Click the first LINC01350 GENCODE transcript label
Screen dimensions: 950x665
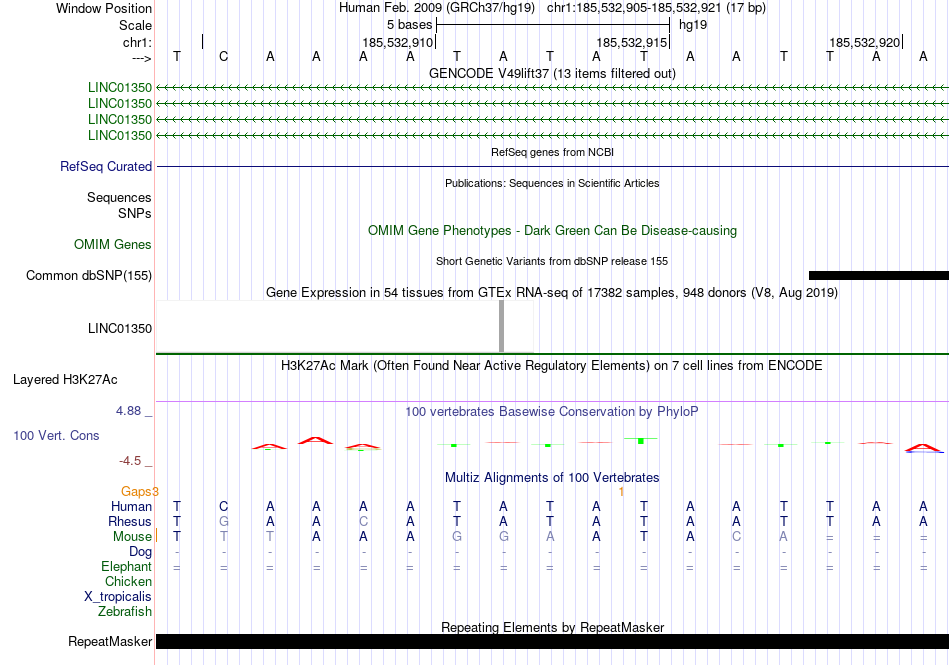pyautogui.click(x=119, y=88)
